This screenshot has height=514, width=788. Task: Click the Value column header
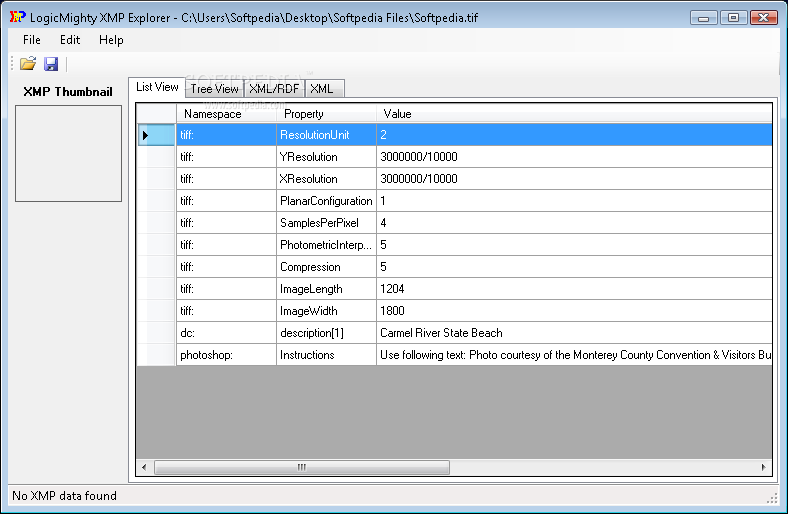point(574,114)
